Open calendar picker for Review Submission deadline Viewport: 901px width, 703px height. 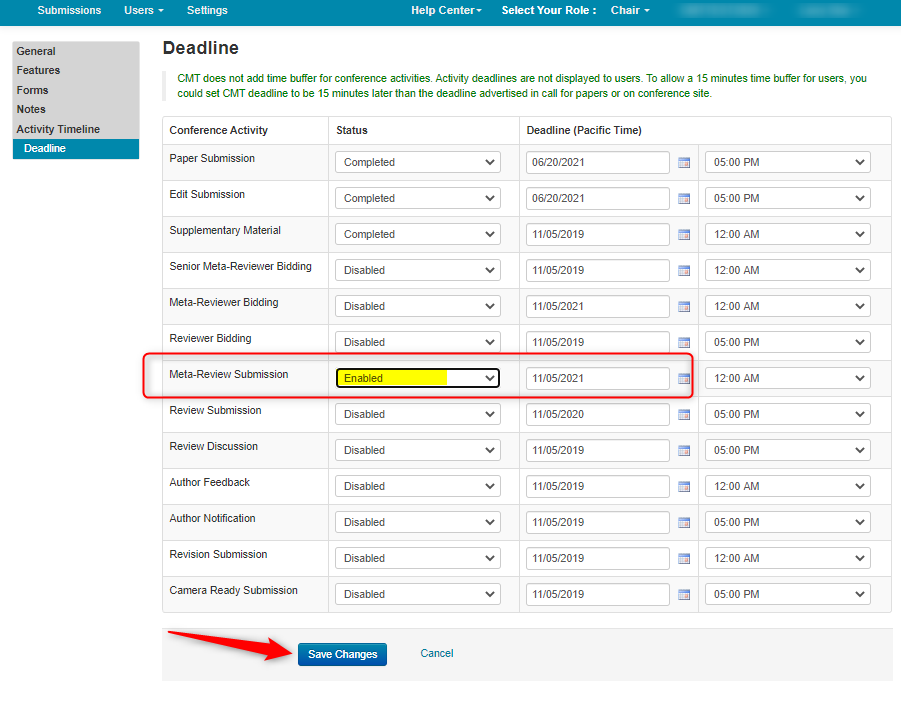click(684, 414)
